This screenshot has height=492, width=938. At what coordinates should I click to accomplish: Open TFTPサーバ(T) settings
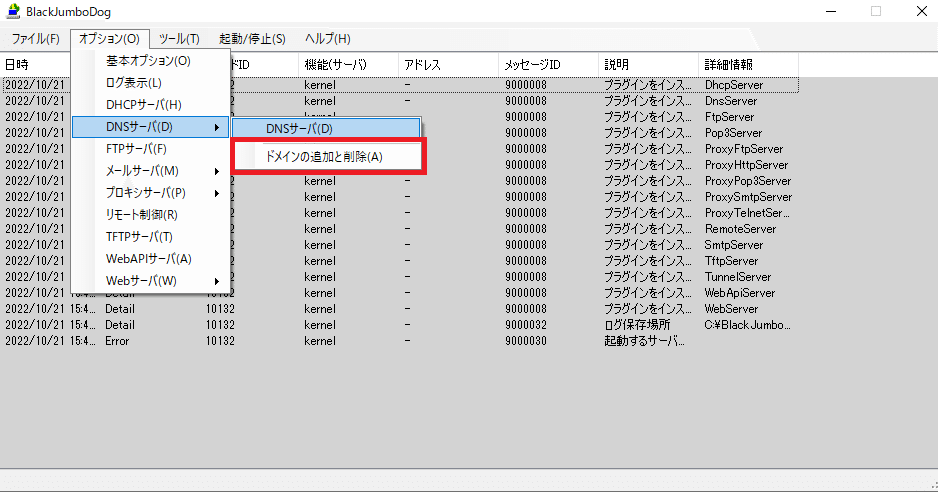tap(150, 237)
